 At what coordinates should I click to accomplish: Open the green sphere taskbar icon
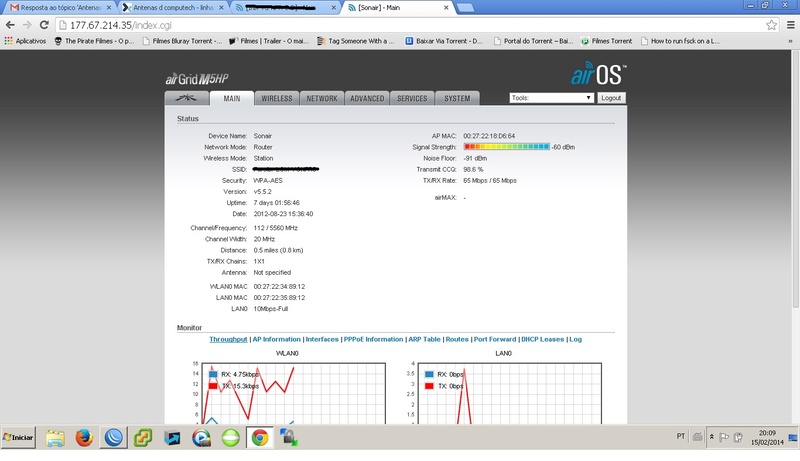[x=231, y=438]
